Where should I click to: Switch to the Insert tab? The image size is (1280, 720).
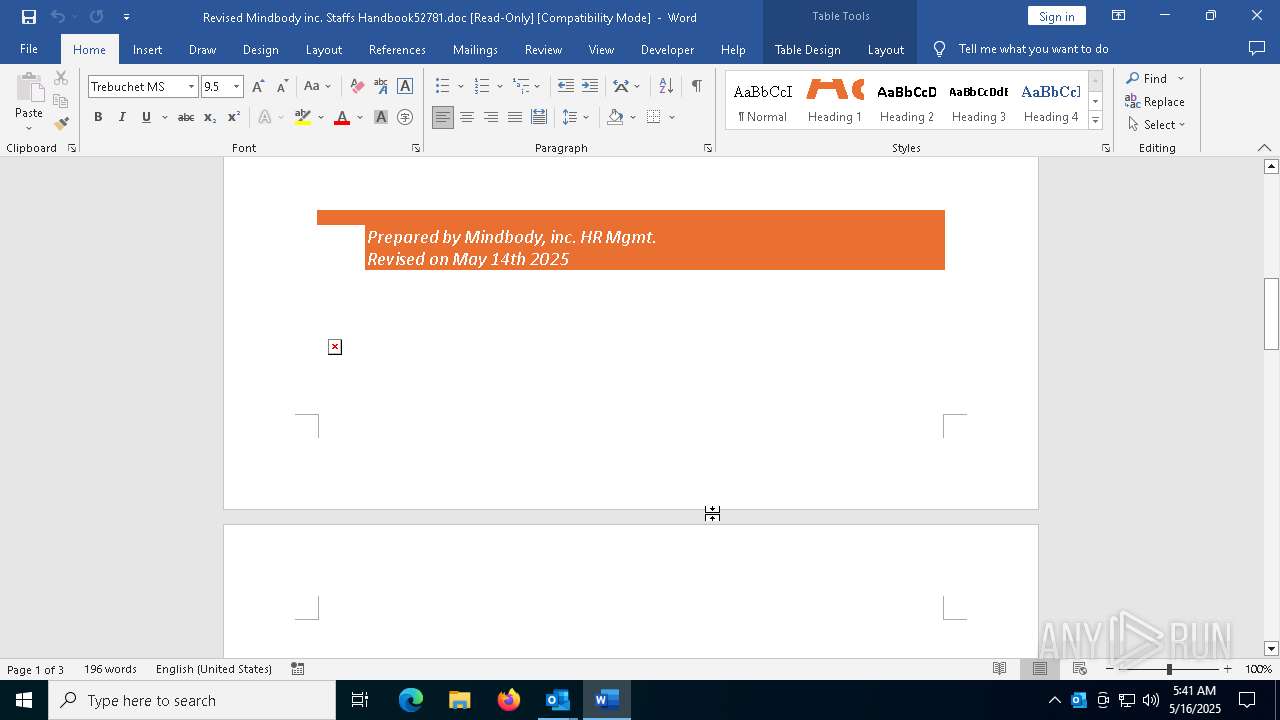(148, 50)
